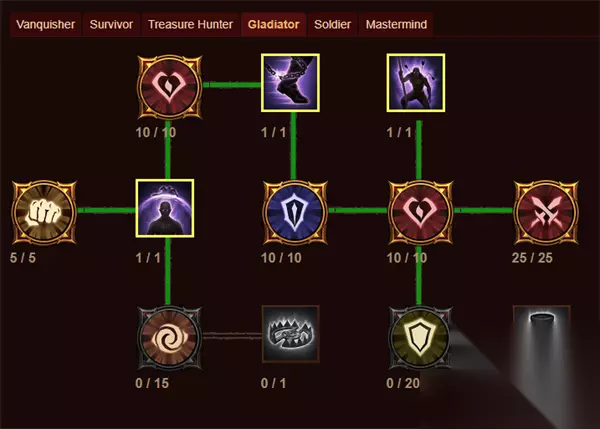Select the heart node left of crossed swords
This screenshot has width=600, height=429.
[421, 212]
